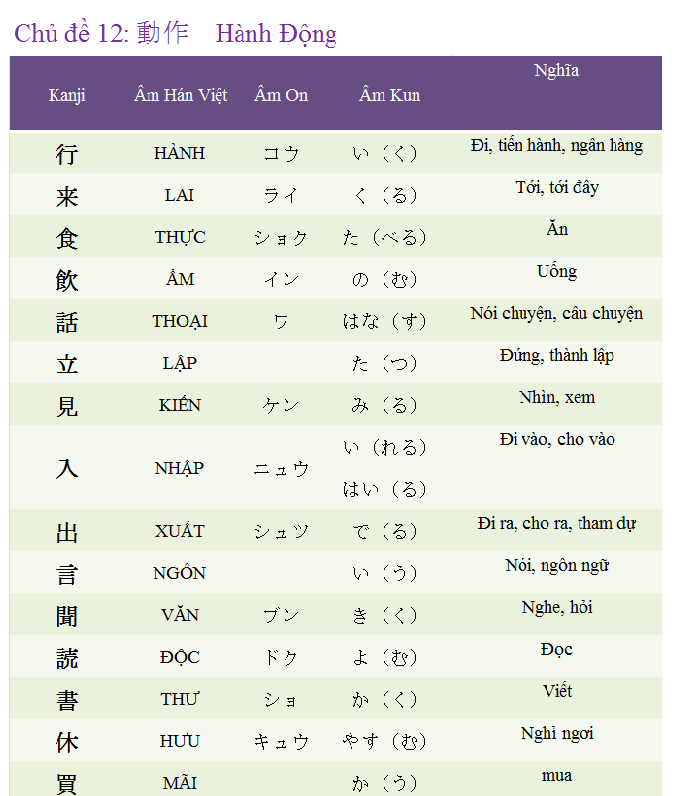
Task: Click the "THOẠI" reading cell
Action: coord(180,322)
